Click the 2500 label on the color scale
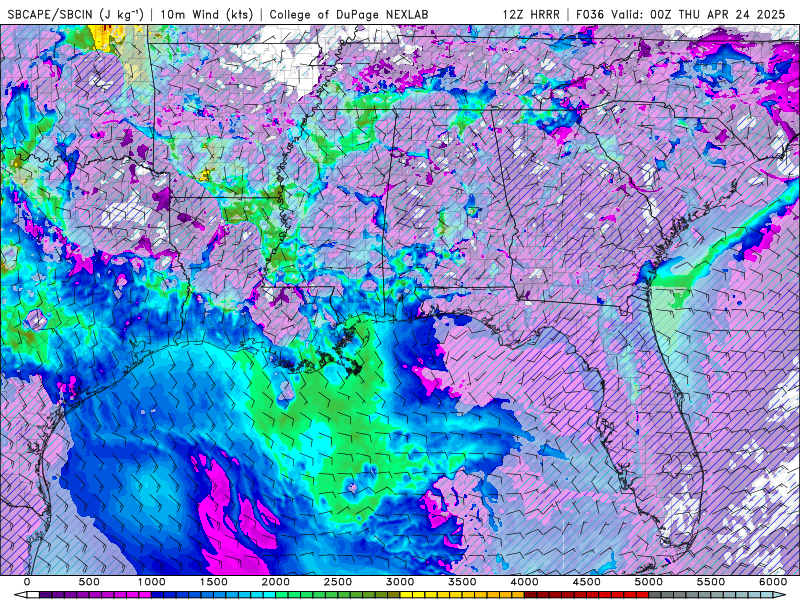The width and height of the screenshot is (800, 600). 338,582
